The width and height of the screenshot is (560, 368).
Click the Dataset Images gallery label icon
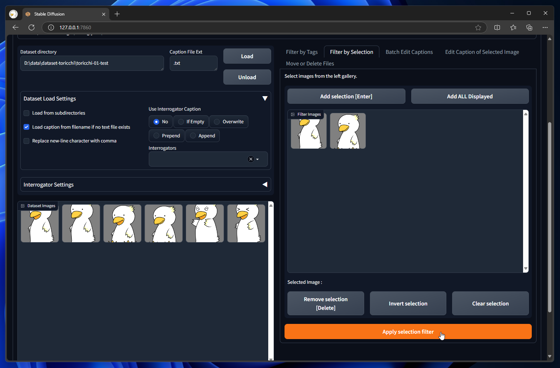click(23, 206)
